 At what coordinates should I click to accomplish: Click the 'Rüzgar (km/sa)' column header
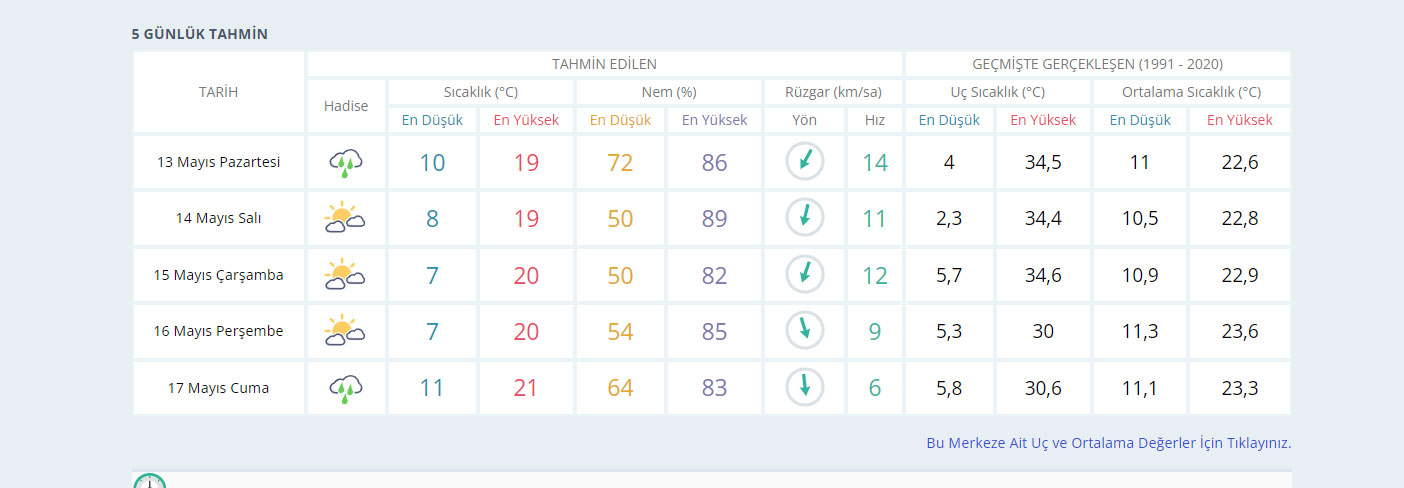pyautogui.click(x=831, y=92)
